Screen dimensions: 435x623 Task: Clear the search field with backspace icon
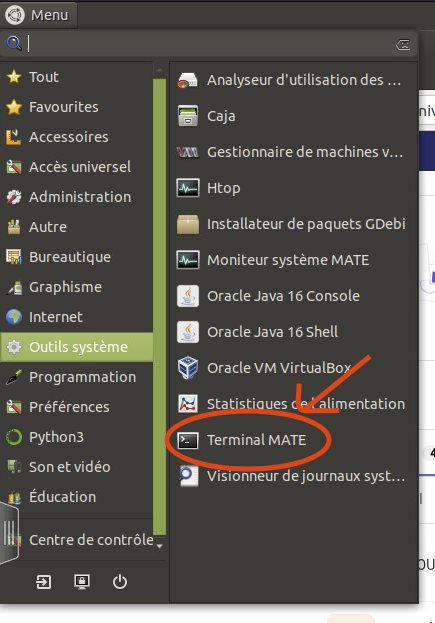(403, 45)
